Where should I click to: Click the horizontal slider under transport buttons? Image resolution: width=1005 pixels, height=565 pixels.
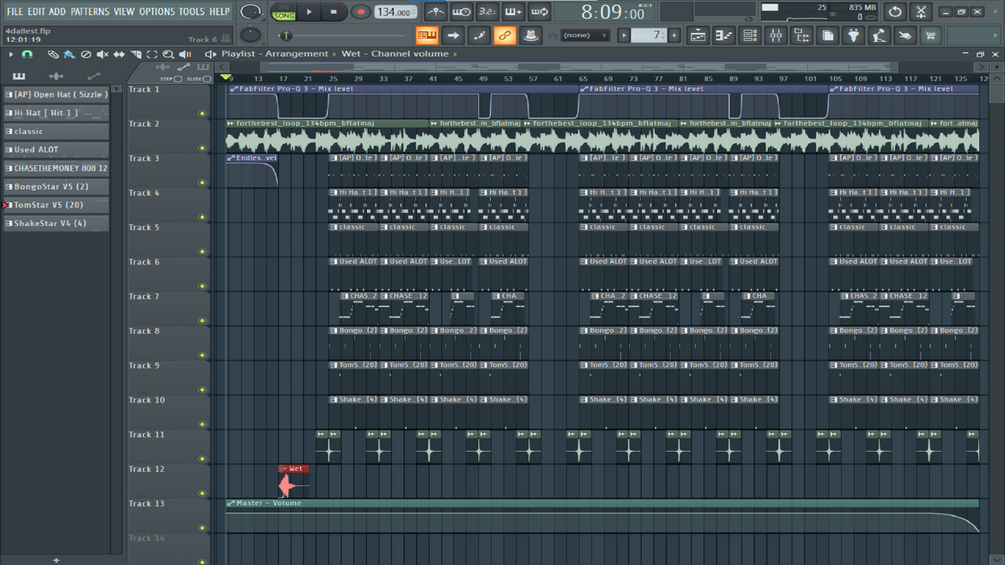point(343,36)
